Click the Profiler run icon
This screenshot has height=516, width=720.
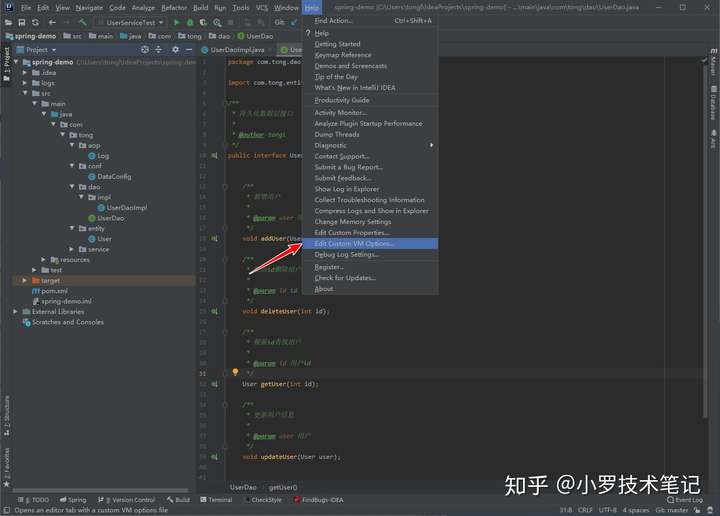click(x=217, y=22)
